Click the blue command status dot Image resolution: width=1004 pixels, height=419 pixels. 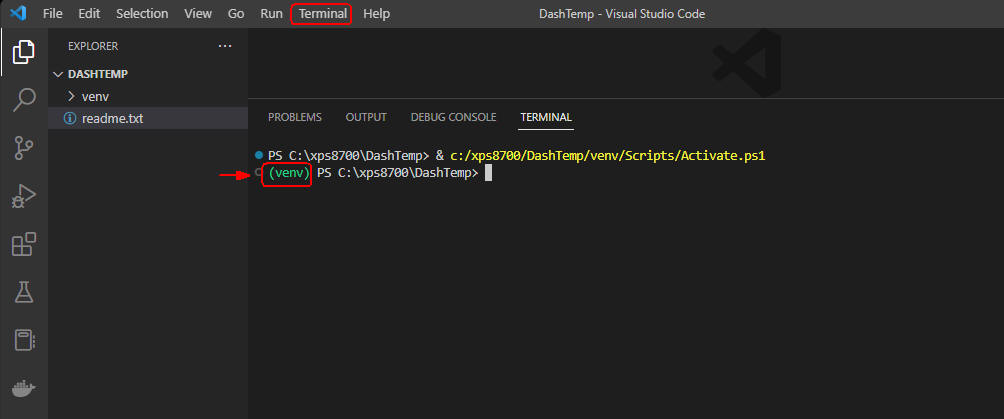pyautogui.click(x=259, y=155)
